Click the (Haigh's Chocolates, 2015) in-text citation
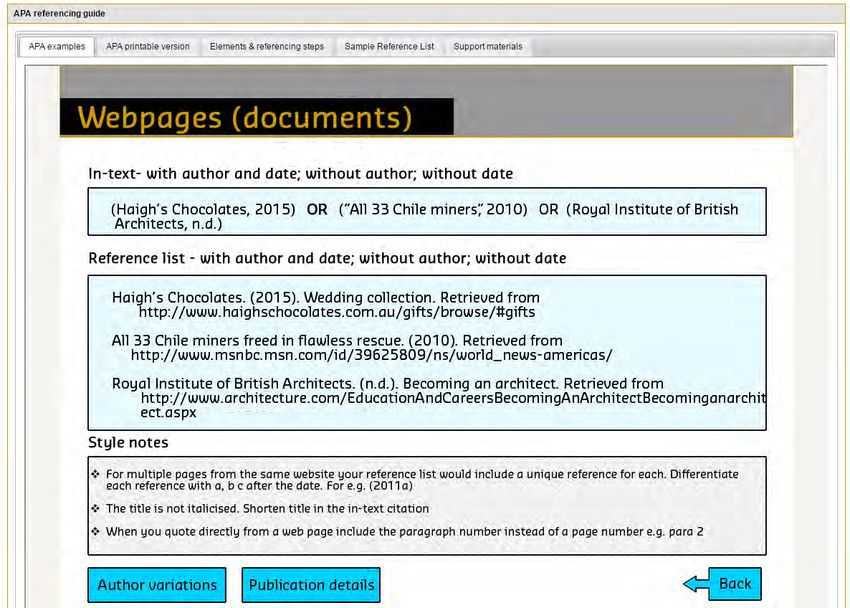The image size is (850, 608). (x=203, y=209)
